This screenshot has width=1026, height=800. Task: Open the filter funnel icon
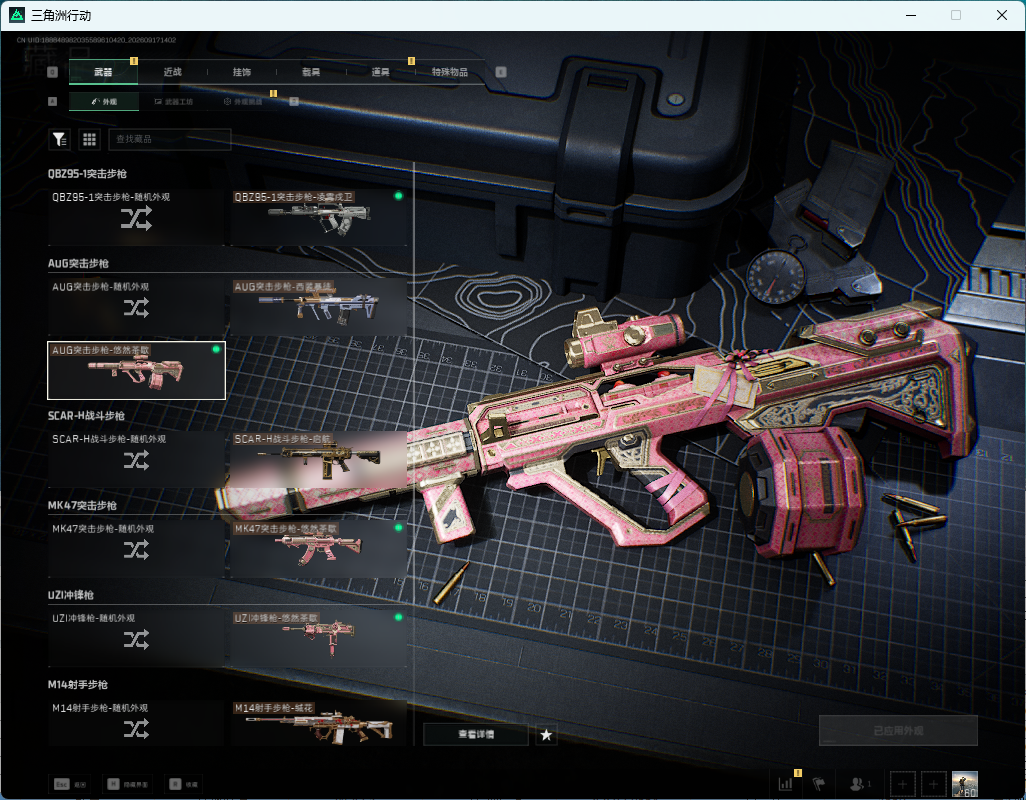tap(60, 139)
